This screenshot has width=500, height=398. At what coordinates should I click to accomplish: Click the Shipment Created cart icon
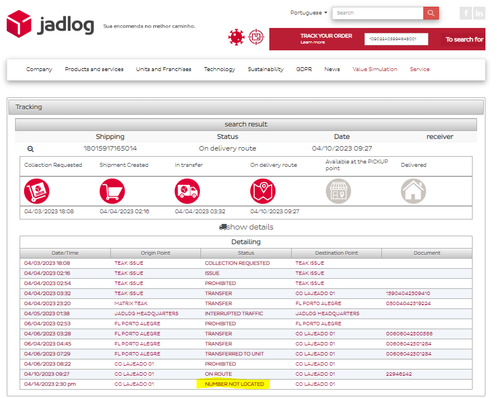tap(112, 191)
